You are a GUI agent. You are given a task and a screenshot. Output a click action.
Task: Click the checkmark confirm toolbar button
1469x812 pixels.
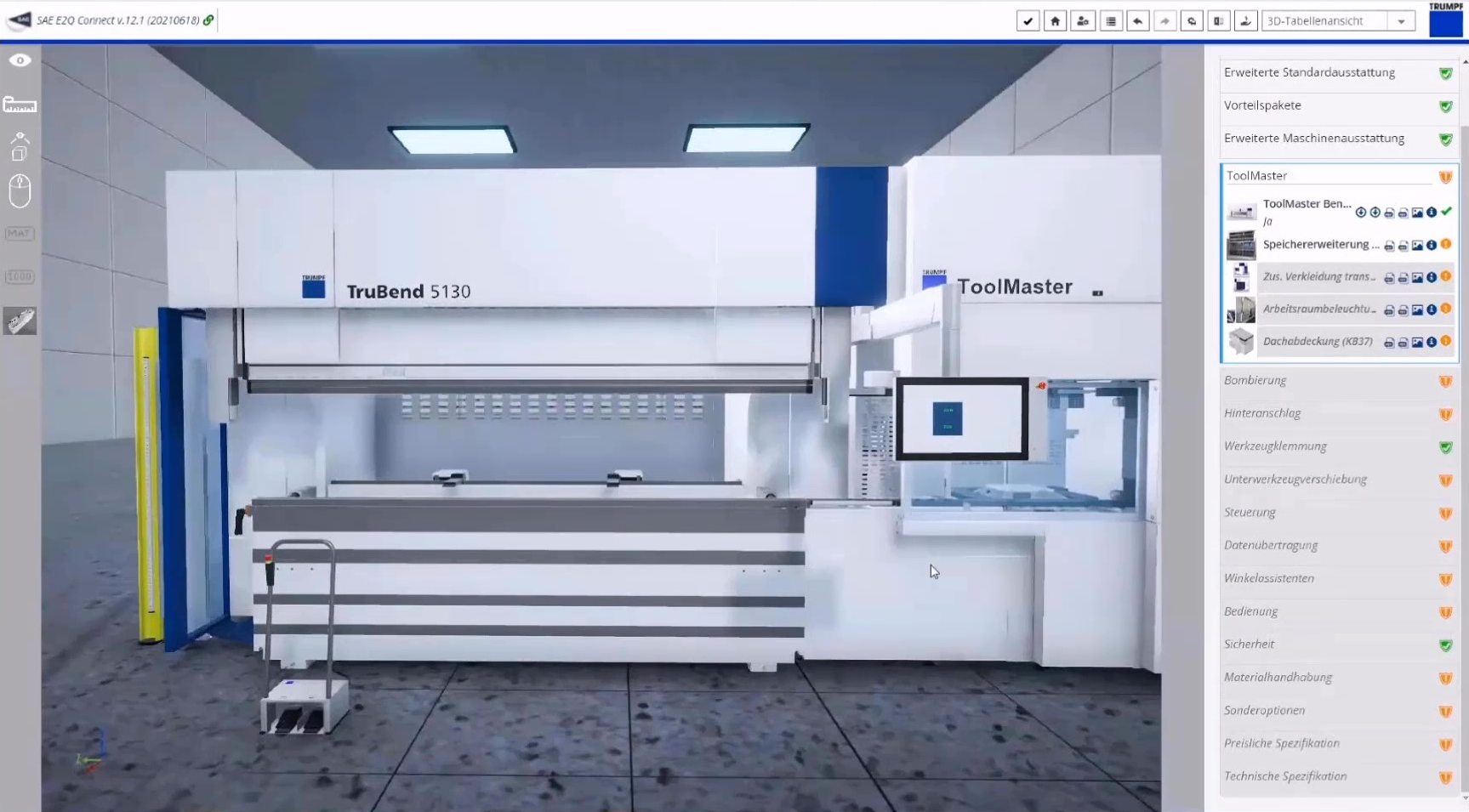pyautogui.click(x=1028, y=21)
